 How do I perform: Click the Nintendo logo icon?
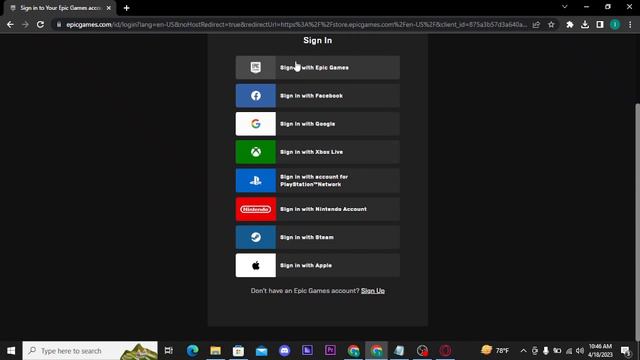coord(256,209)
